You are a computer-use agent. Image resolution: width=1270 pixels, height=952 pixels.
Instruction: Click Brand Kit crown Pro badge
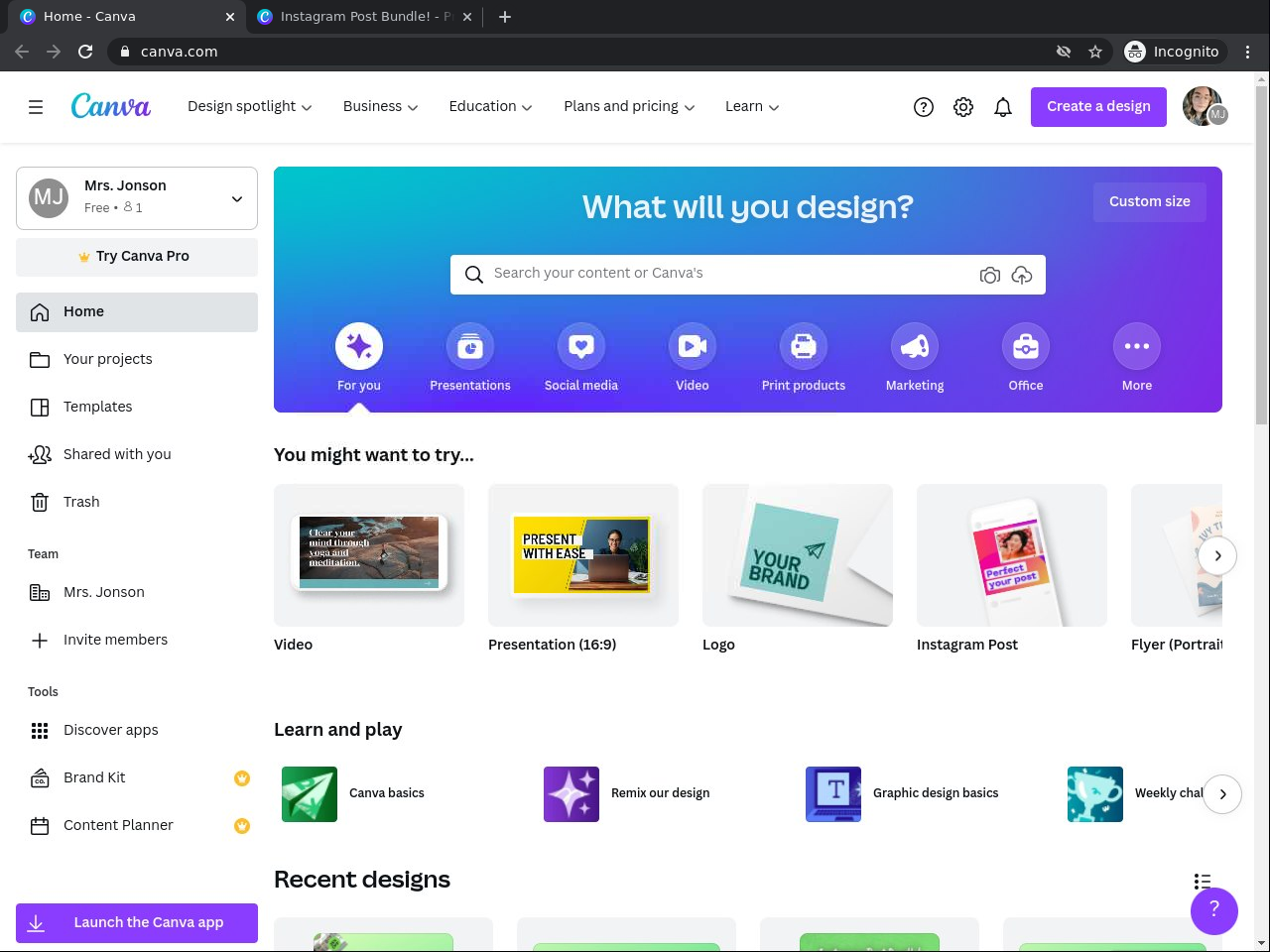242,778
